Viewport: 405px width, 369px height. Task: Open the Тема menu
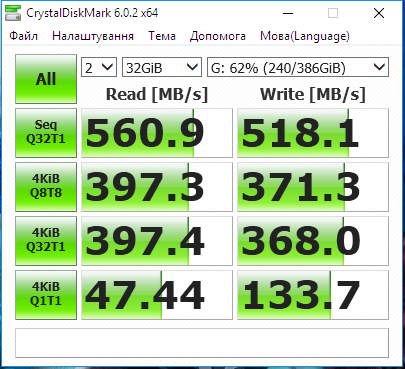pyautogui.click(x=162, y=36)
